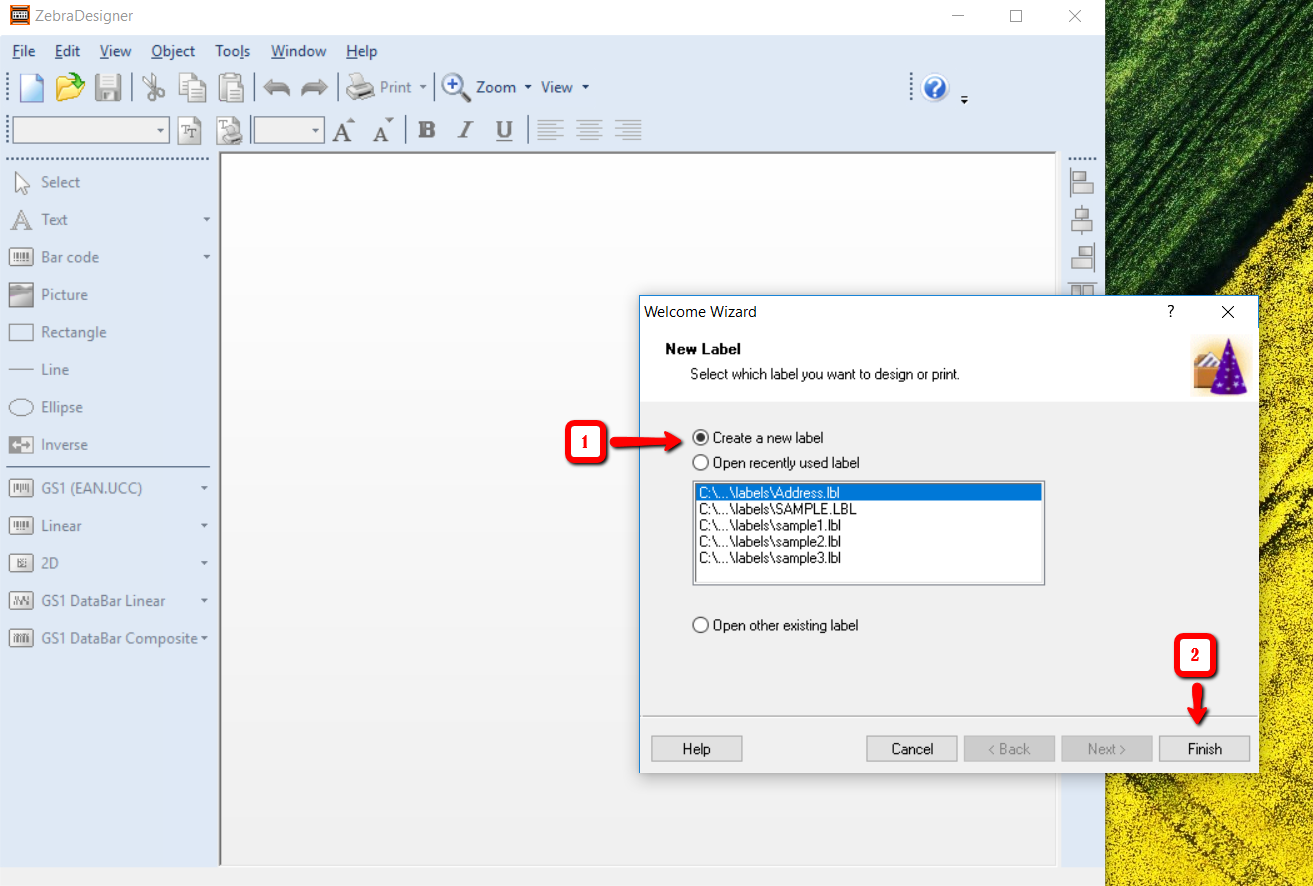The width and height of the screenshot is (1313, 886).
Task: Click the Finish button
Action: [x=1205, y=749]
